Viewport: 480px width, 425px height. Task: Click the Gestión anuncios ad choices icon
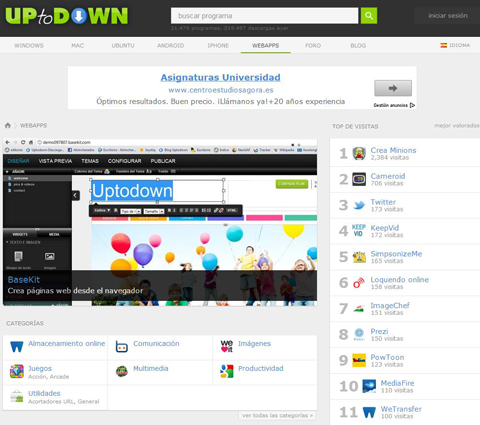(412, 105)
